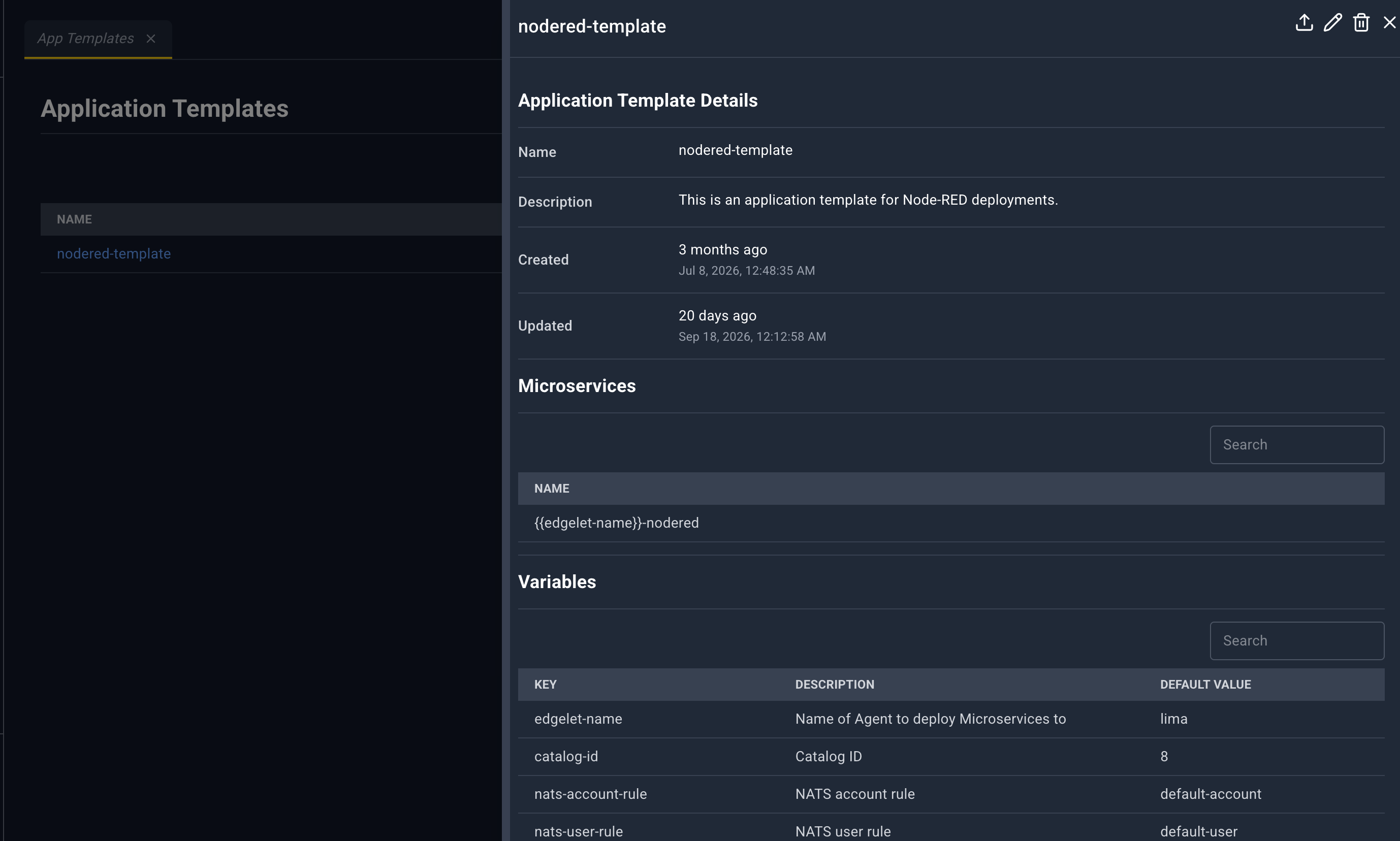1400x841 pixels.
Task: Click the '20 days ago' updated value
Action: (717, 316)
